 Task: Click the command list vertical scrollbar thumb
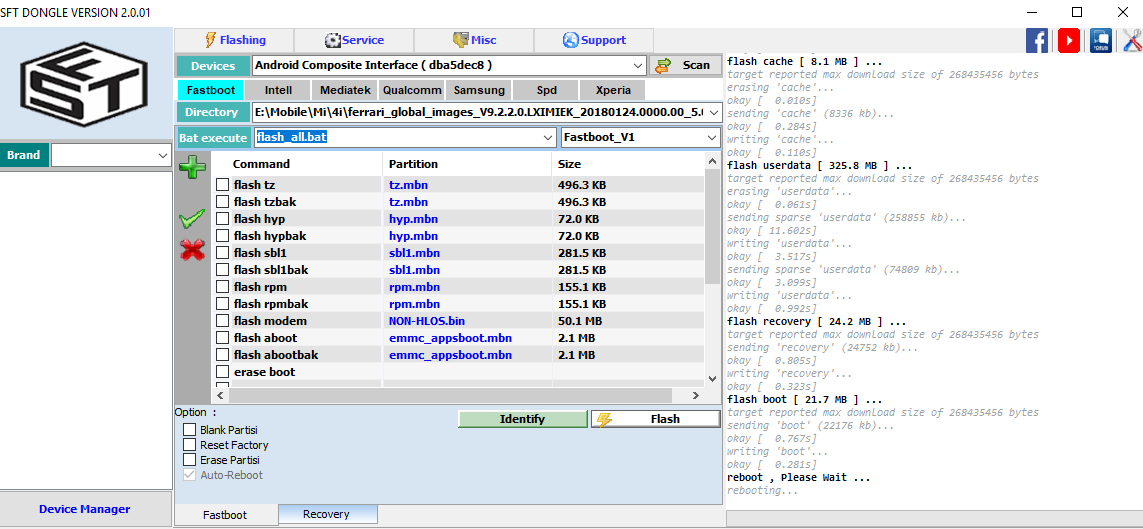click(x=712, y=227)
